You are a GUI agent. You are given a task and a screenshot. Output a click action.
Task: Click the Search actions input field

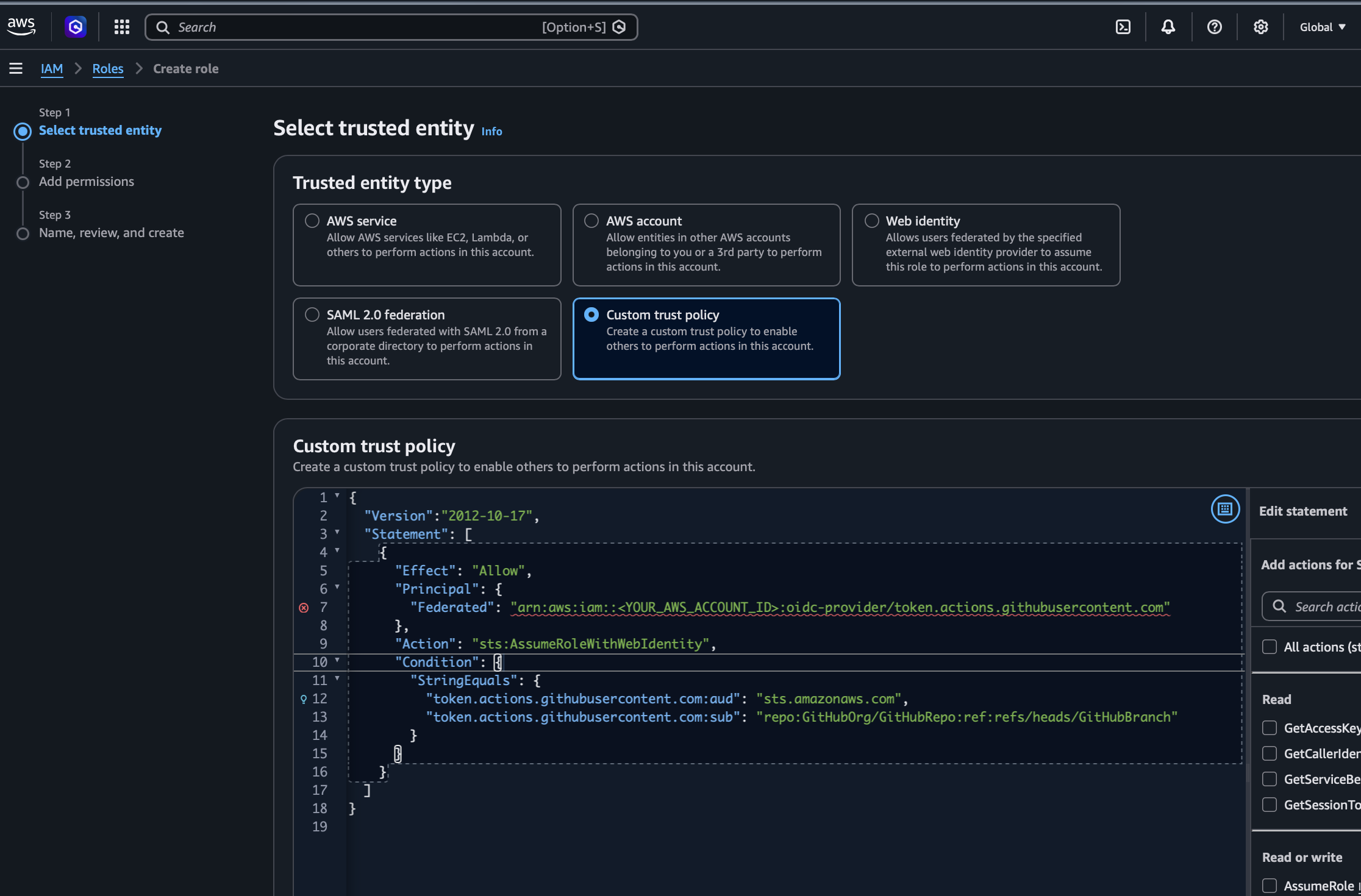(1311, 606)
